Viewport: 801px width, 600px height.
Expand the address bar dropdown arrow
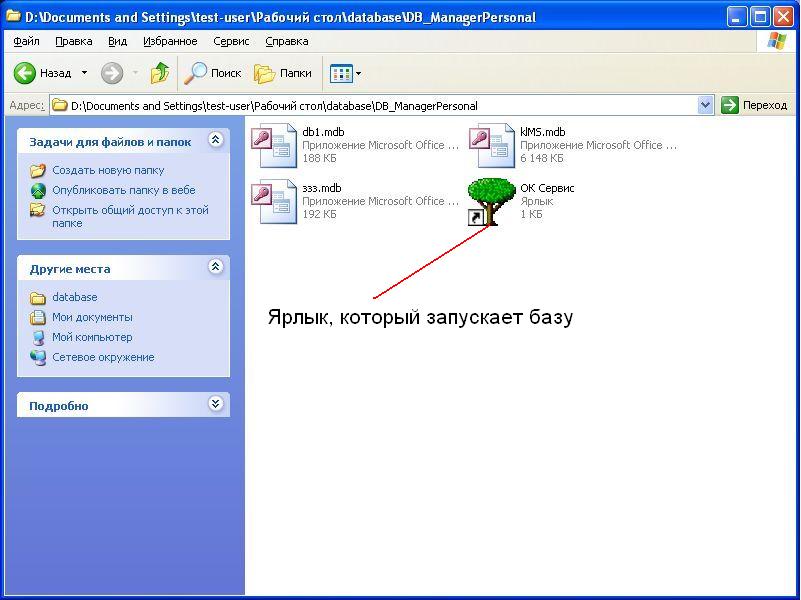click(x=705, y=106)
